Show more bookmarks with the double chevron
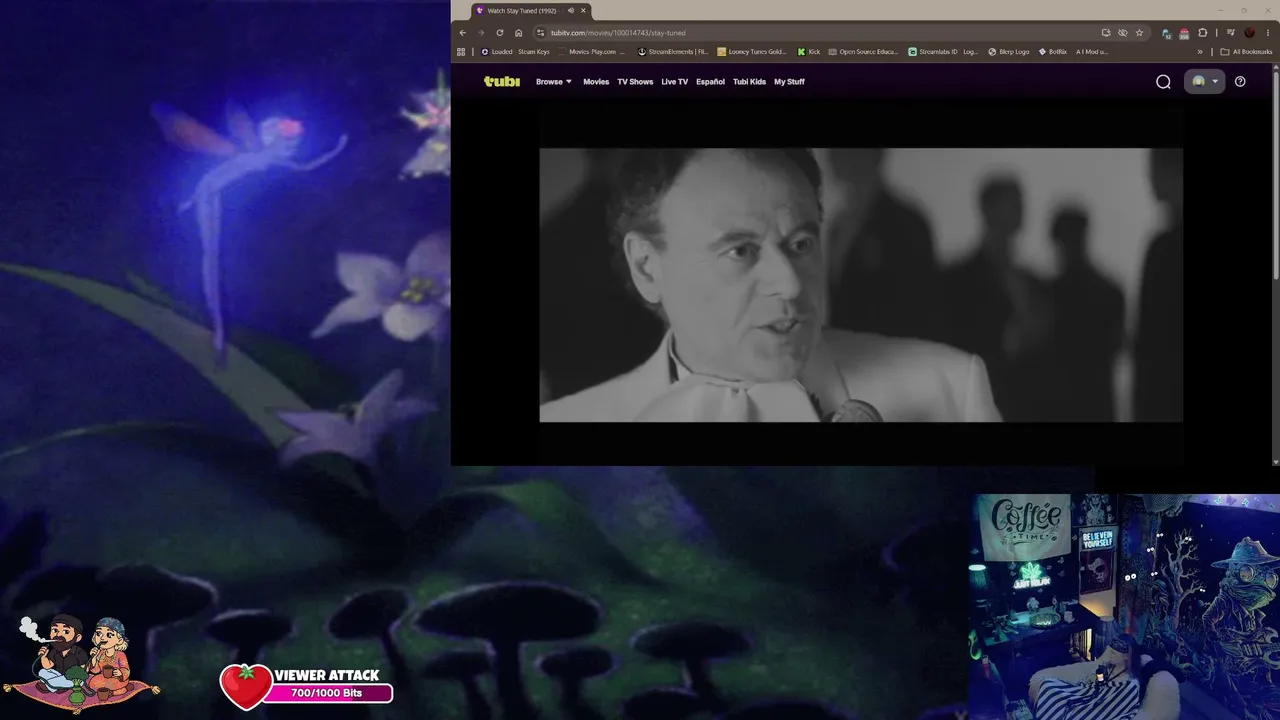The width and height of the screenshot is (1280, 720). [x=1200, y=52]
